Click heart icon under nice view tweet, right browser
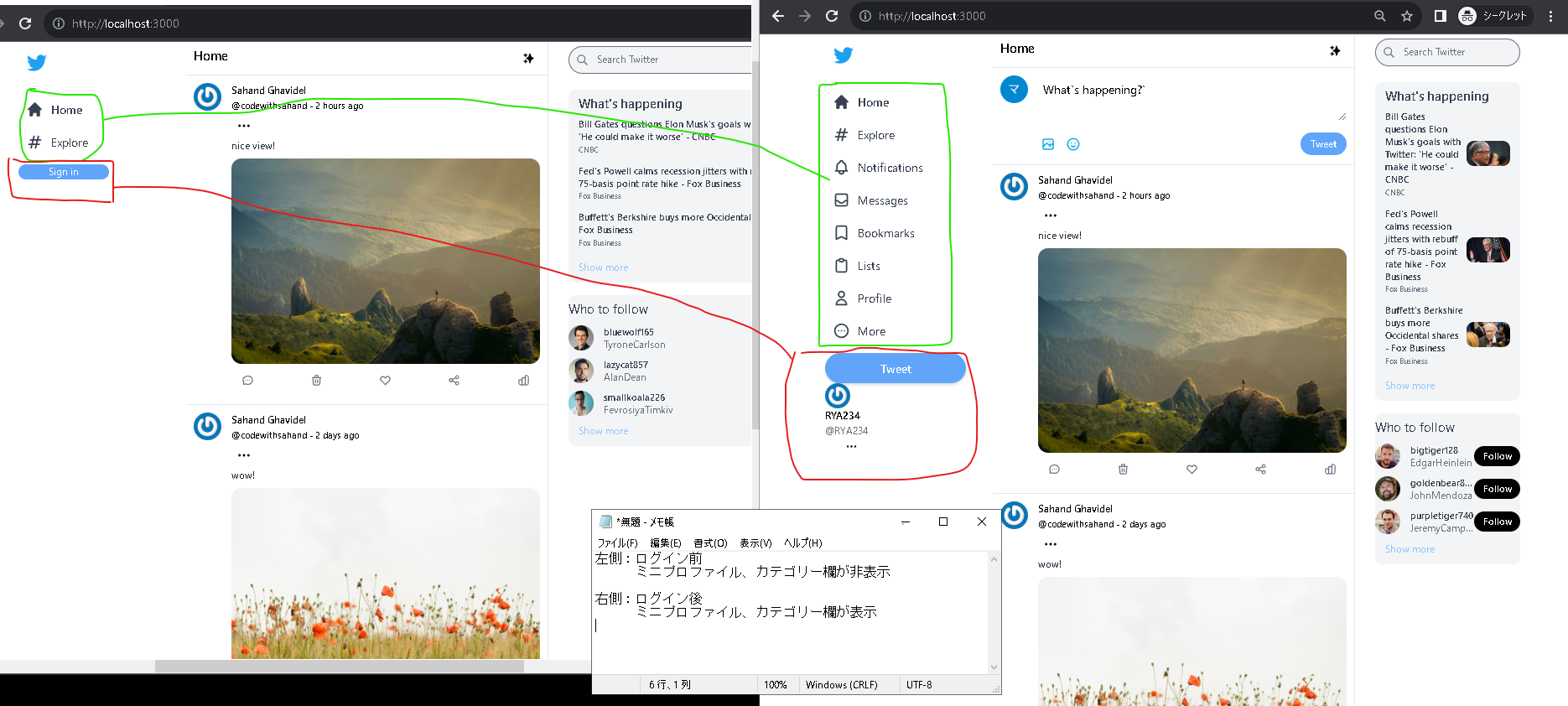 click(x=1192, y=470)
